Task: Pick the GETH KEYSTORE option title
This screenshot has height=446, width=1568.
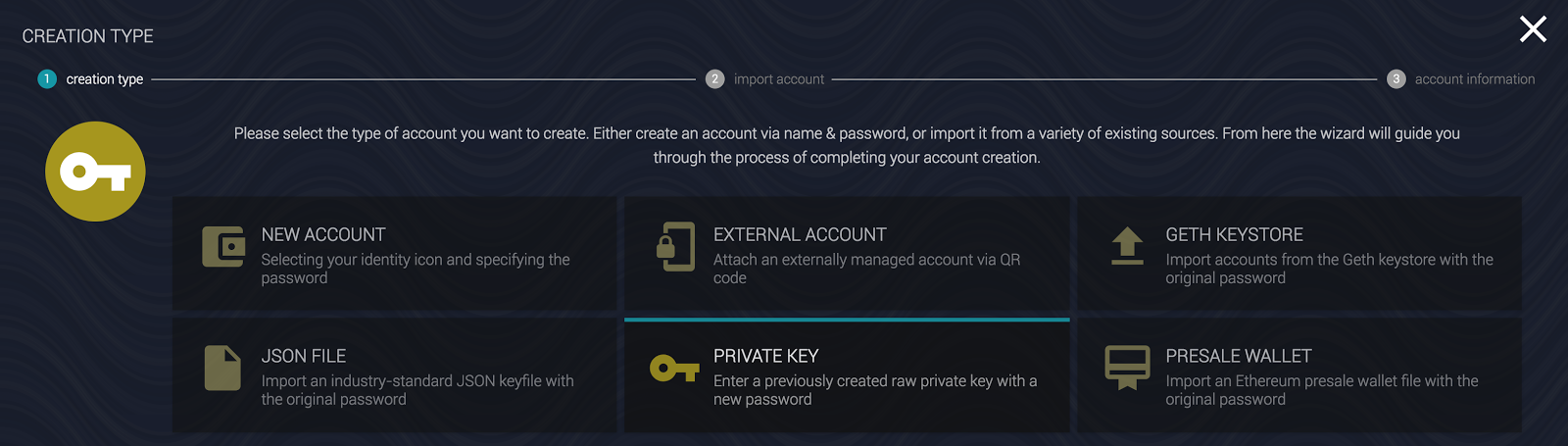Action: click(x=1234, y=234)
